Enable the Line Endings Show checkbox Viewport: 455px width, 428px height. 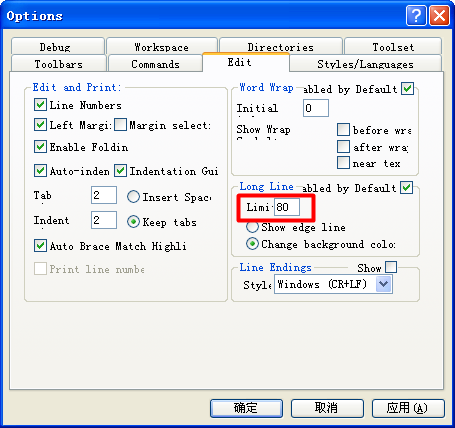pyautogui.click(x=391, y=267)
